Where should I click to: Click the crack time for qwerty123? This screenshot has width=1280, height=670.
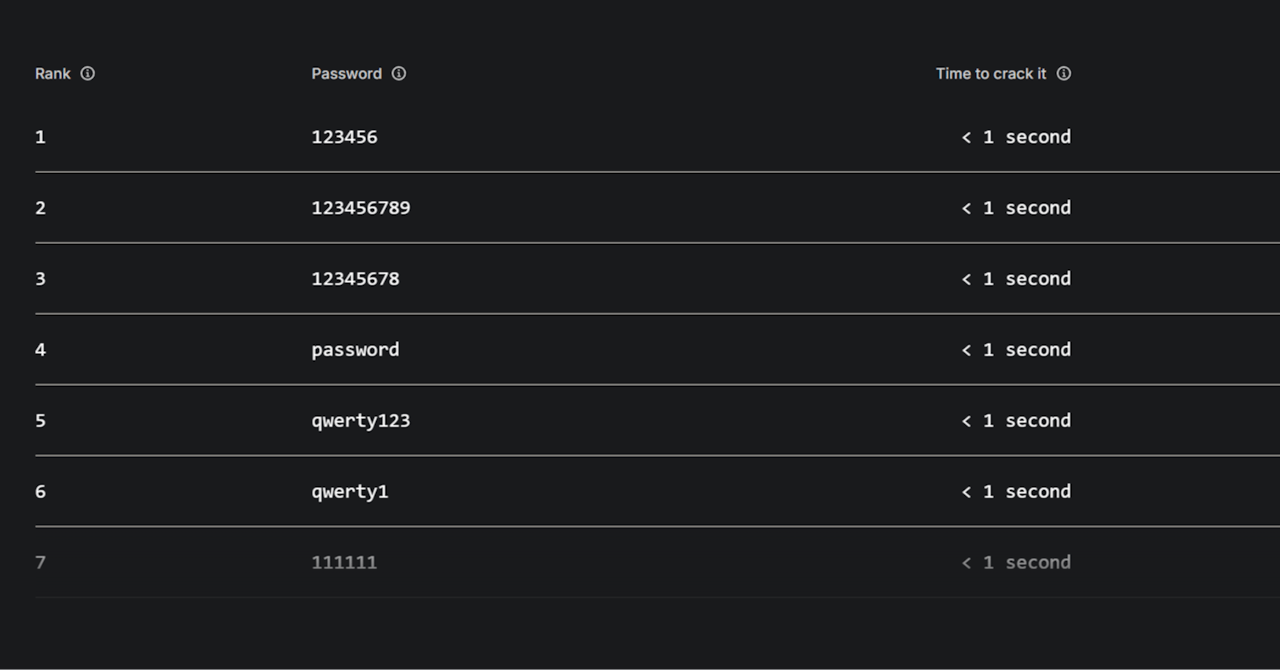(1016, 421)
